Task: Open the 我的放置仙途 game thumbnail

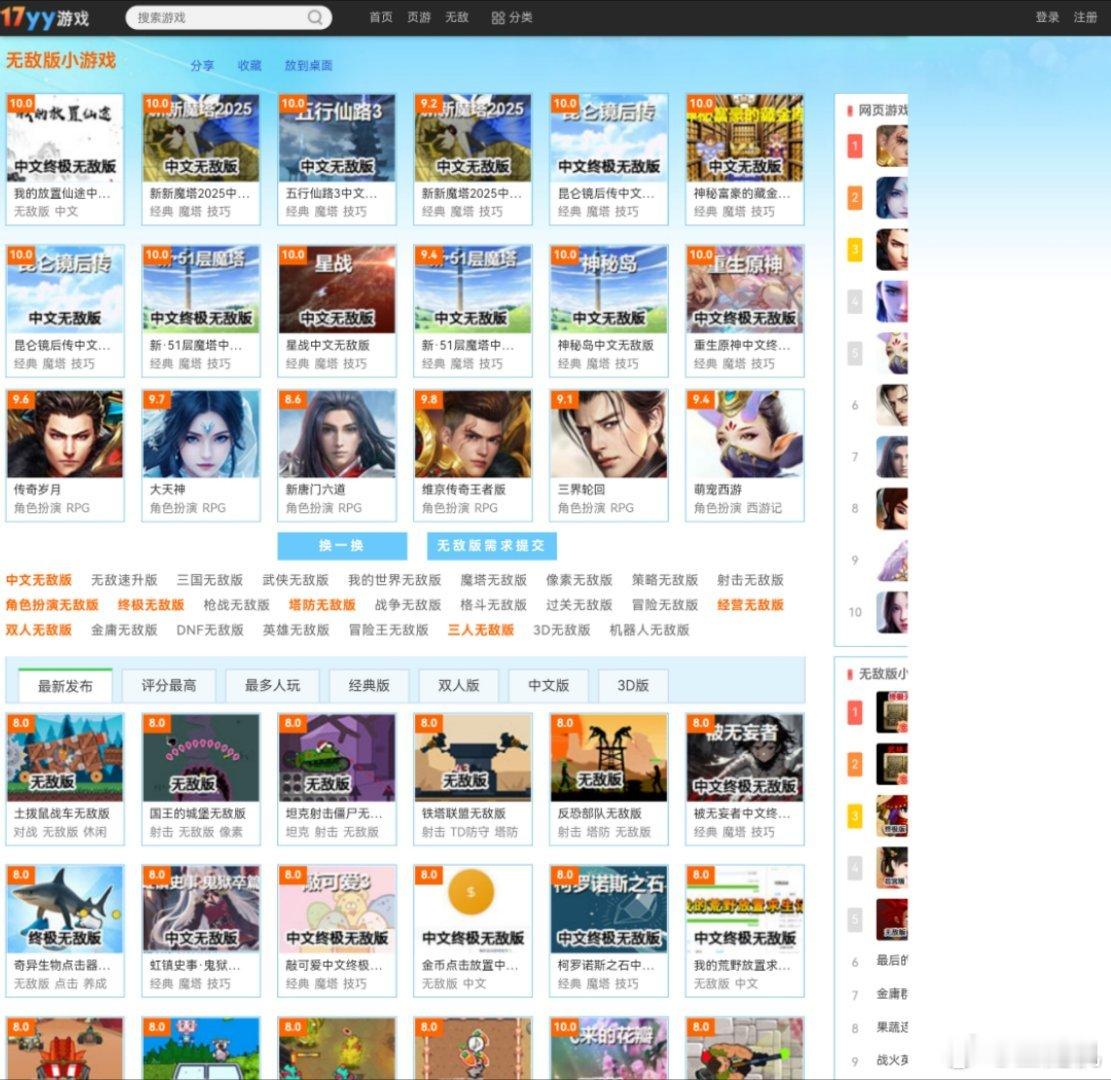Action: (x=64, y=138)
